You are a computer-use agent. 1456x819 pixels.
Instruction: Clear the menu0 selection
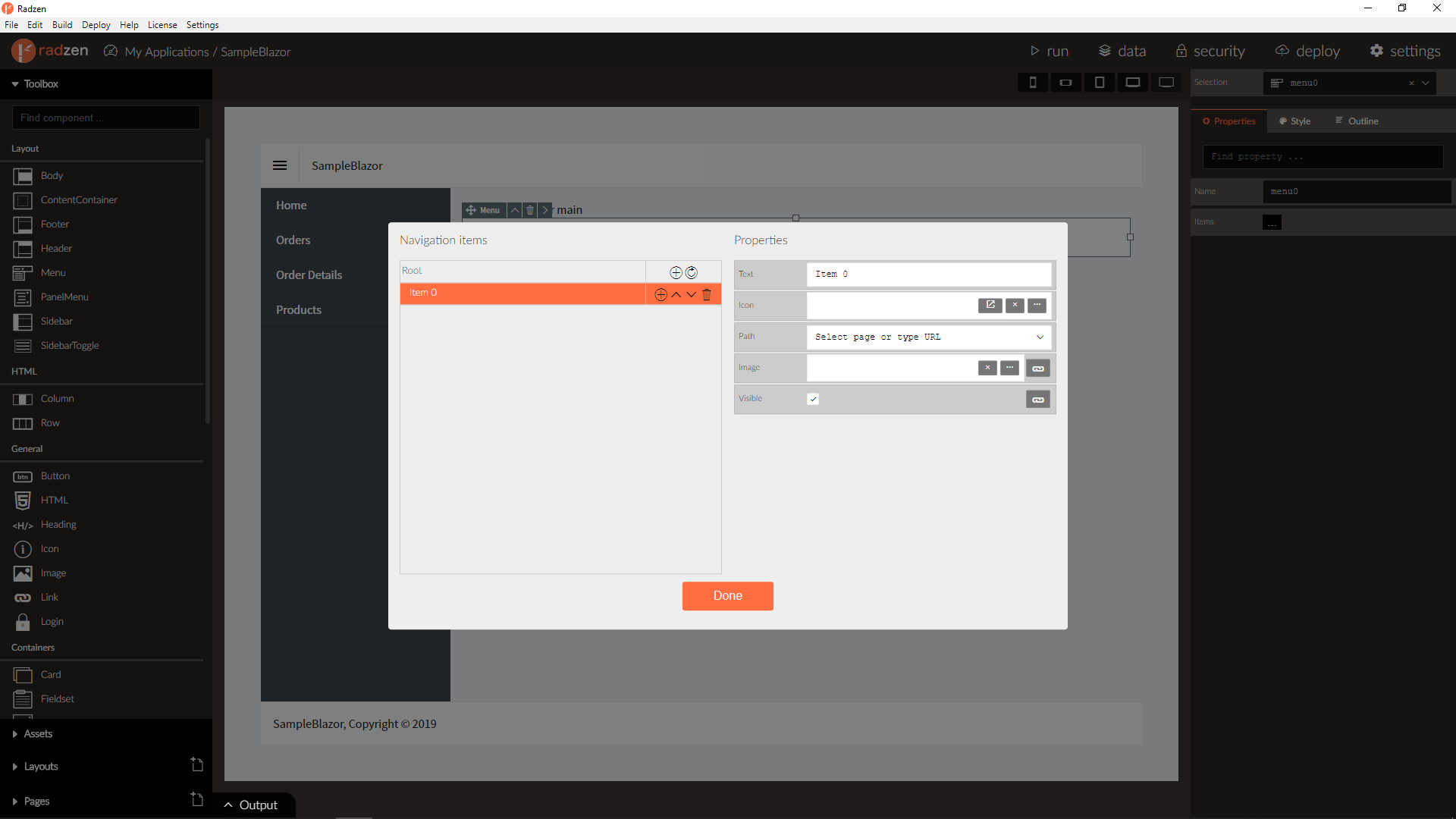point(1411,83)
